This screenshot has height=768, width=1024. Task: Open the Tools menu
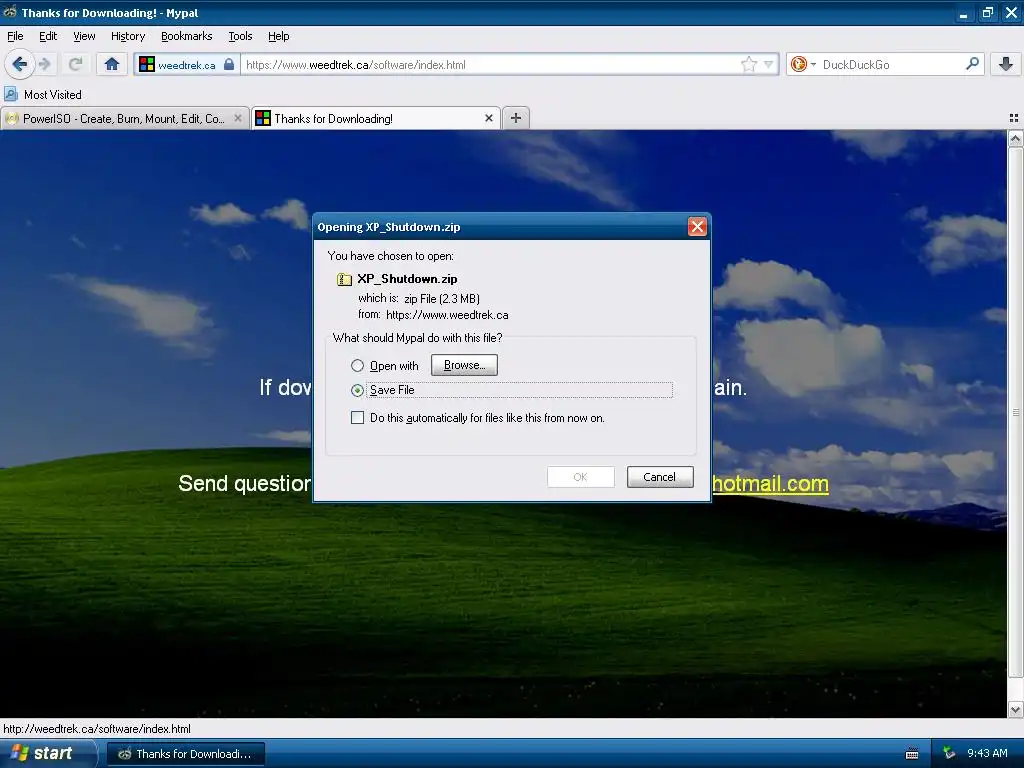click(240, 36)
